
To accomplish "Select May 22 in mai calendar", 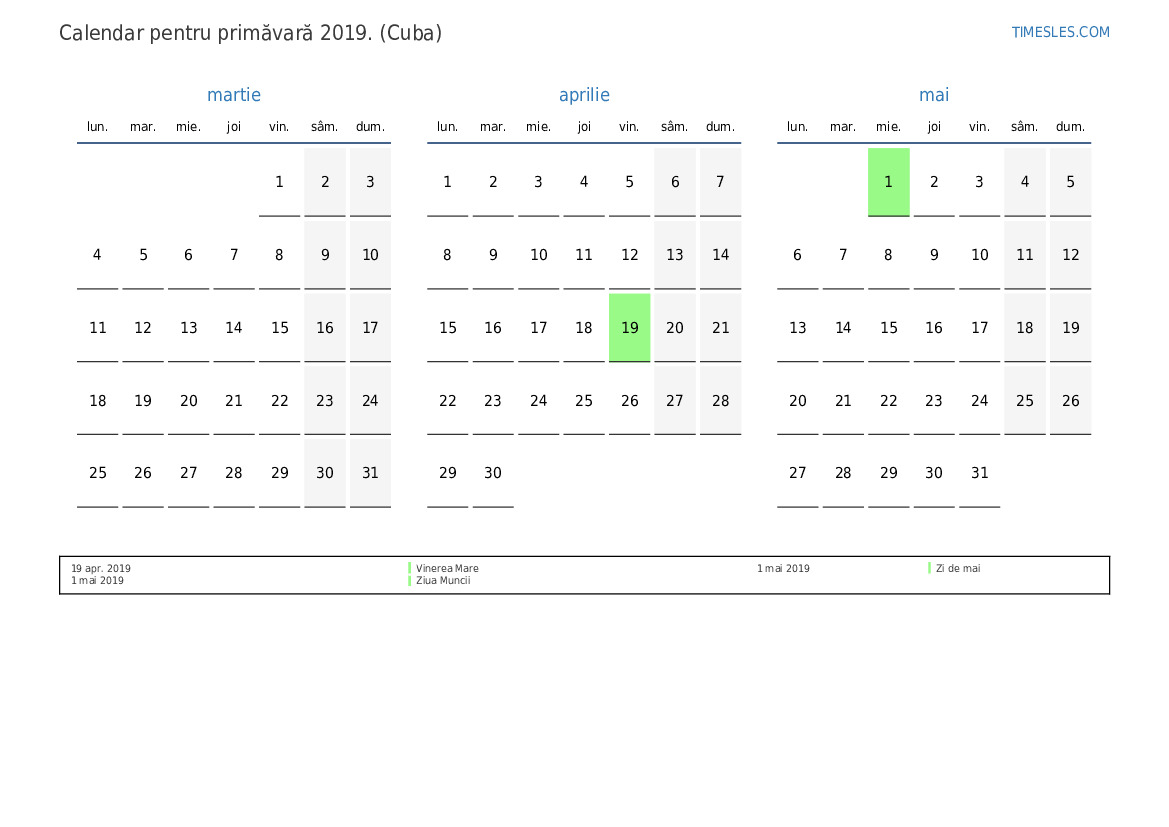I will point(888,400).
